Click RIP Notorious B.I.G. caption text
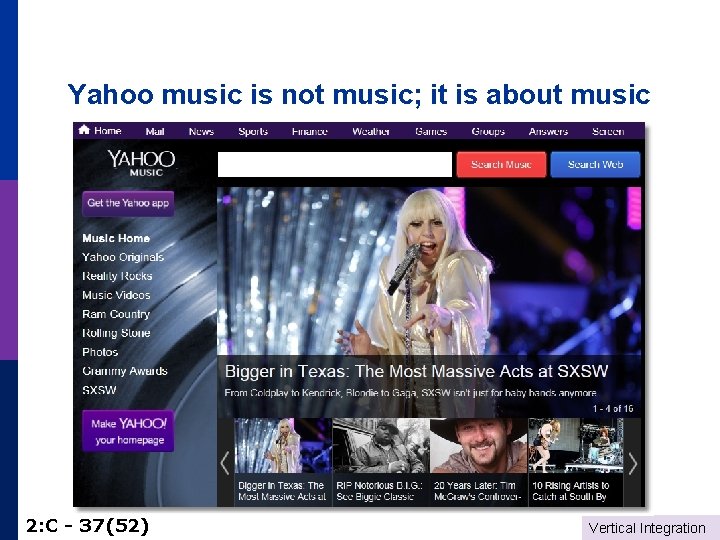Image resolution: width=720 pixels, height=540 pixels. pos(379,491)
